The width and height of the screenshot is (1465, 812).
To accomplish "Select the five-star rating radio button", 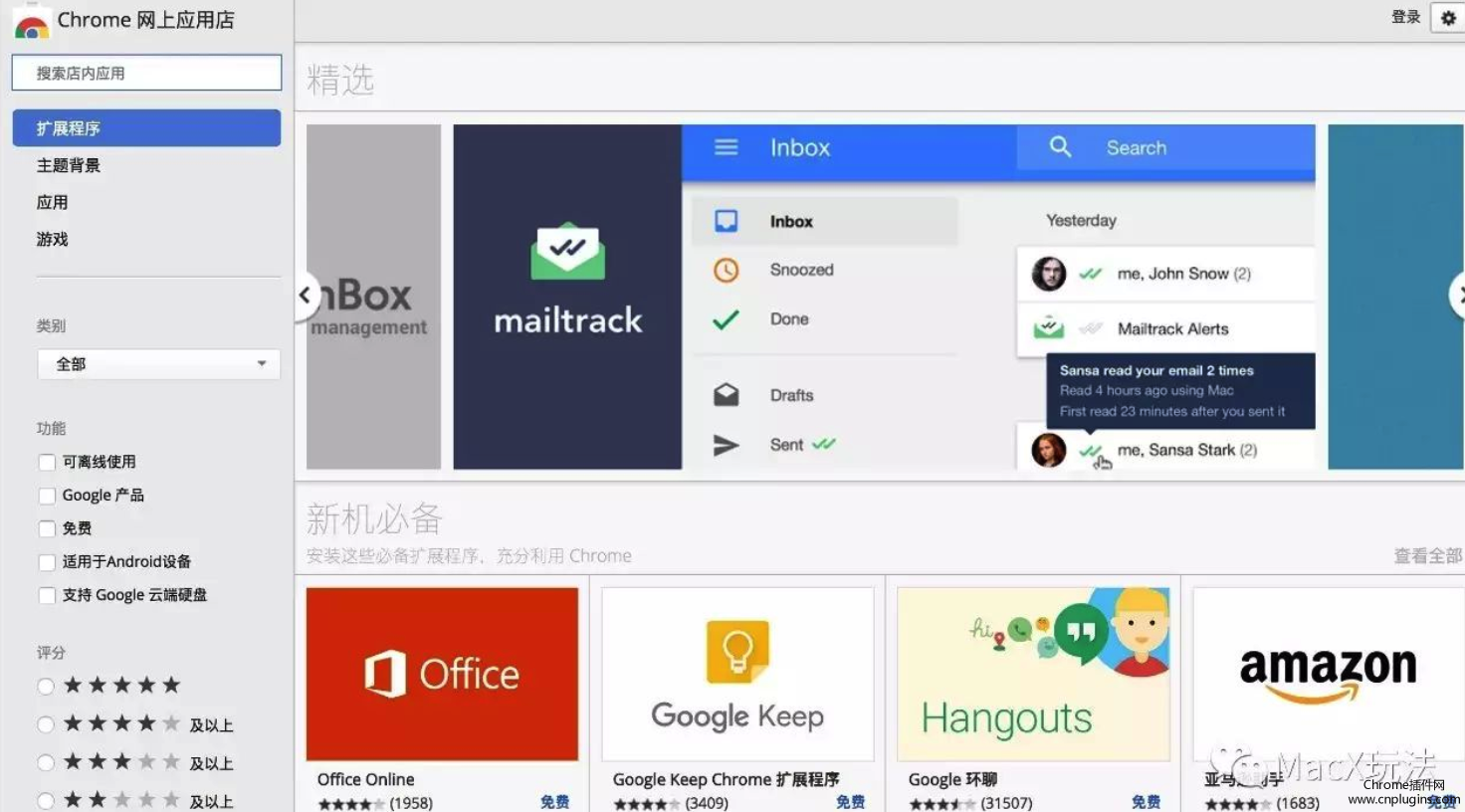I will (x=46, y=686).
